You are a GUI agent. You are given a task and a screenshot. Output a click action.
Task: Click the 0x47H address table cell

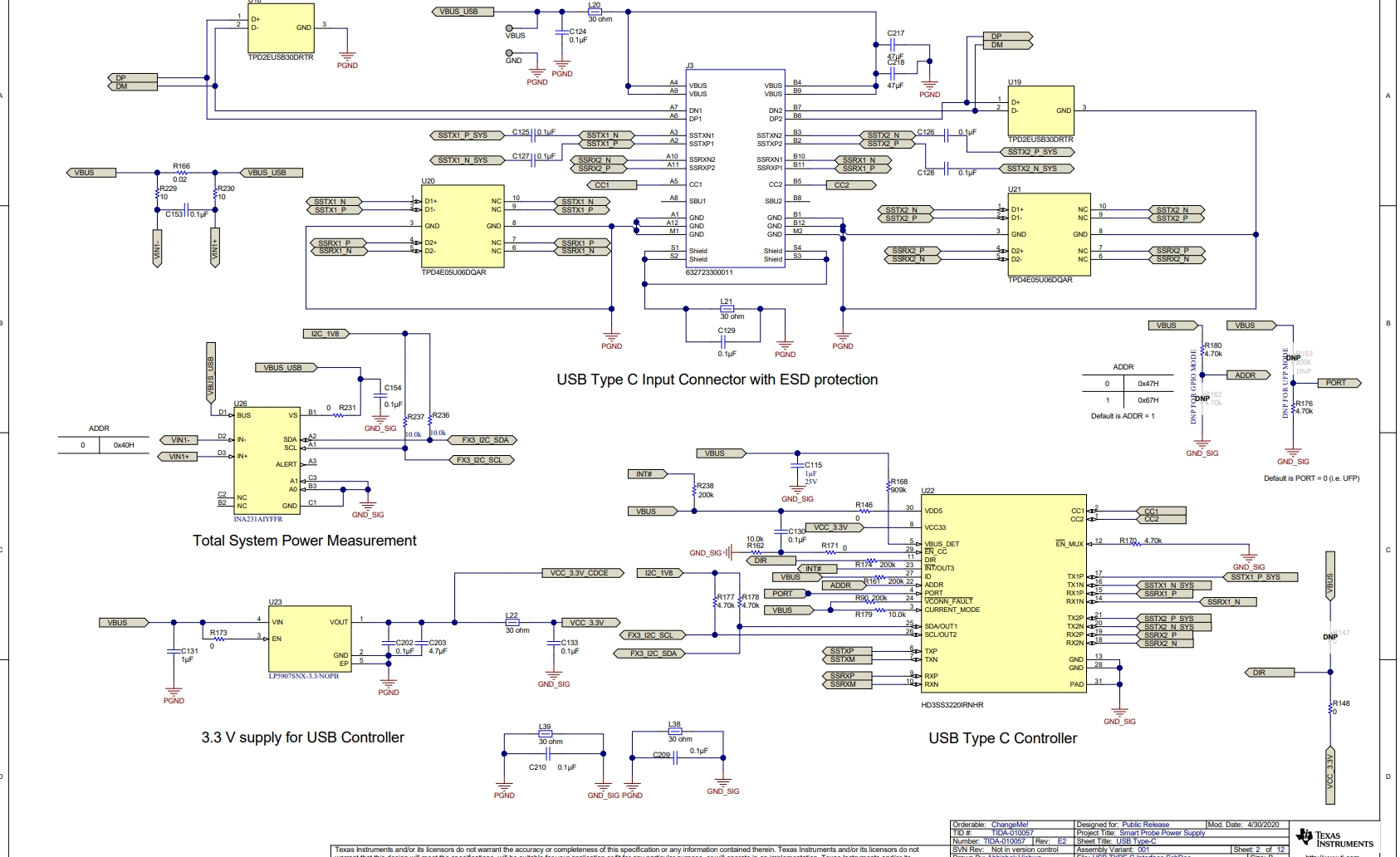(x=1148, y=384)
